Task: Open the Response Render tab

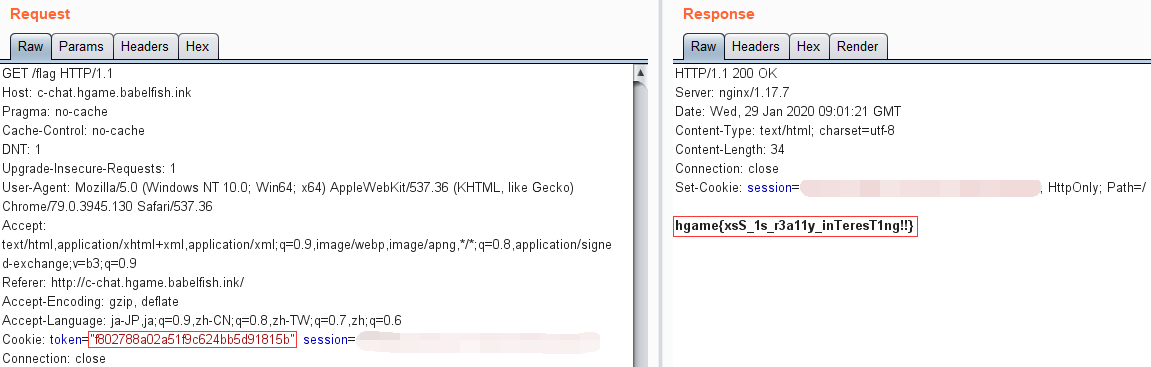Action: [x=858, y=46]
